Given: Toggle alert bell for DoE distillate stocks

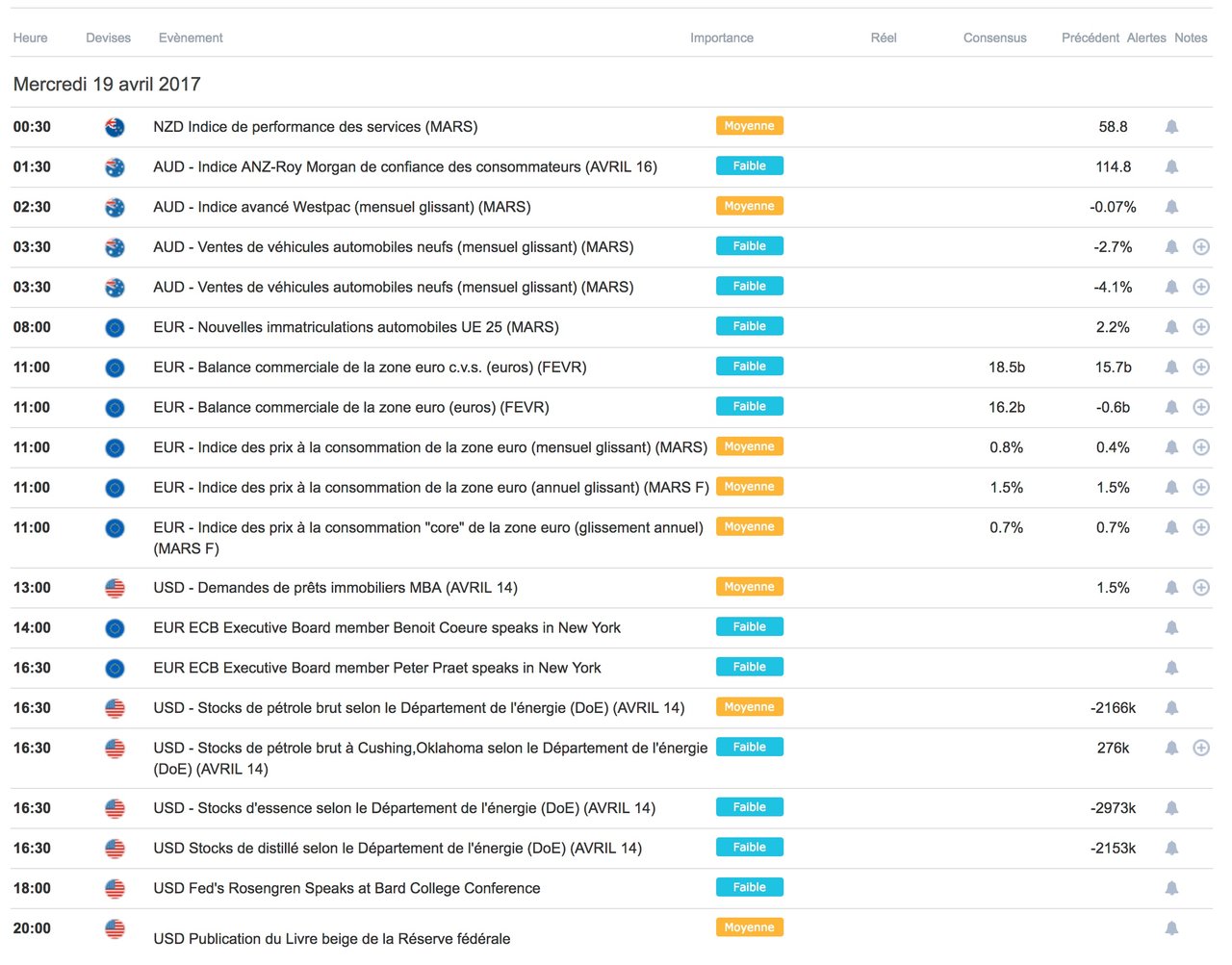Looking at the screenshot, I should click(x=1171, y=849).
